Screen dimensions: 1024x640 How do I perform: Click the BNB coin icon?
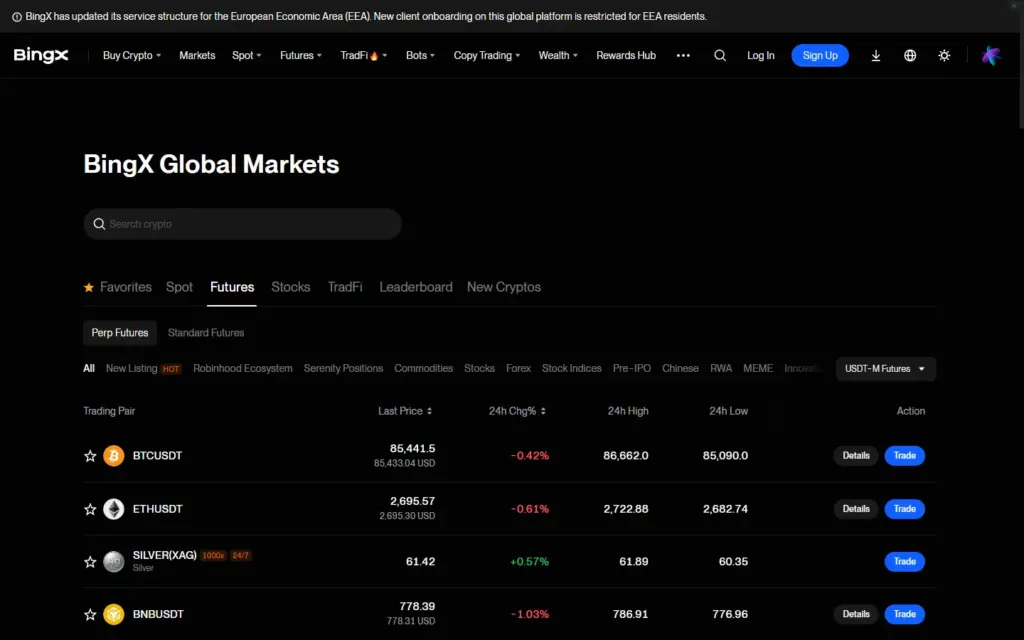114,615
